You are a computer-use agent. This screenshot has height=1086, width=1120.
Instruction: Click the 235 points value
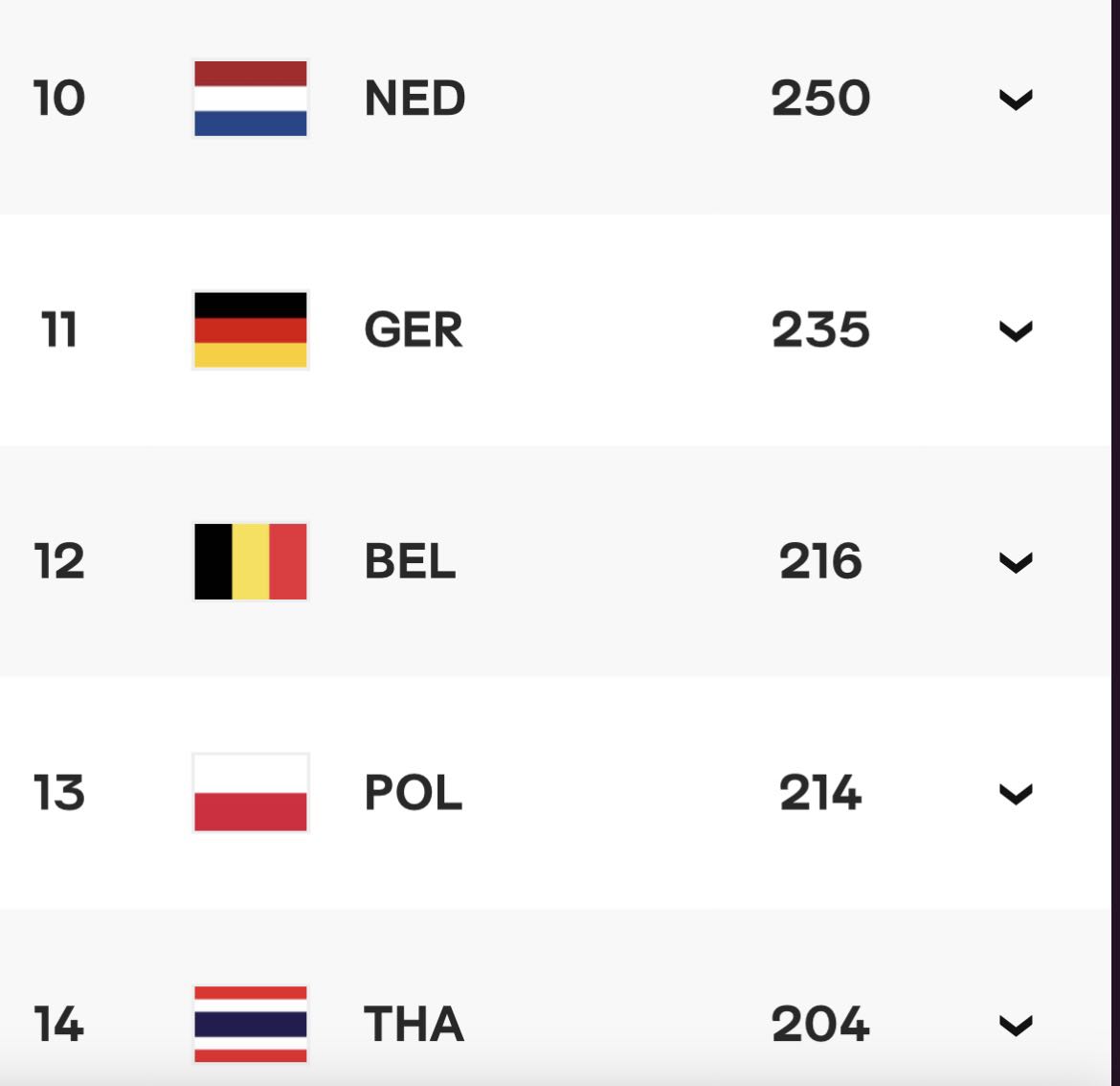point(820,329)
